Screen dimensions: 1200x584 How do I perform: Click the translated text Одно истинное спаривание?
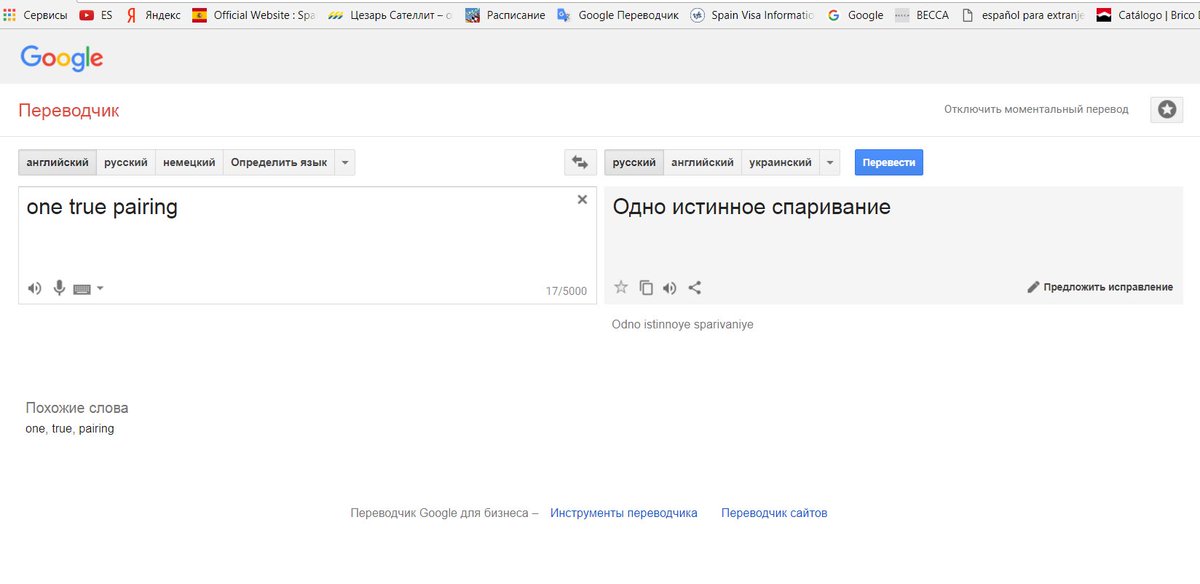tap(751, 207)
